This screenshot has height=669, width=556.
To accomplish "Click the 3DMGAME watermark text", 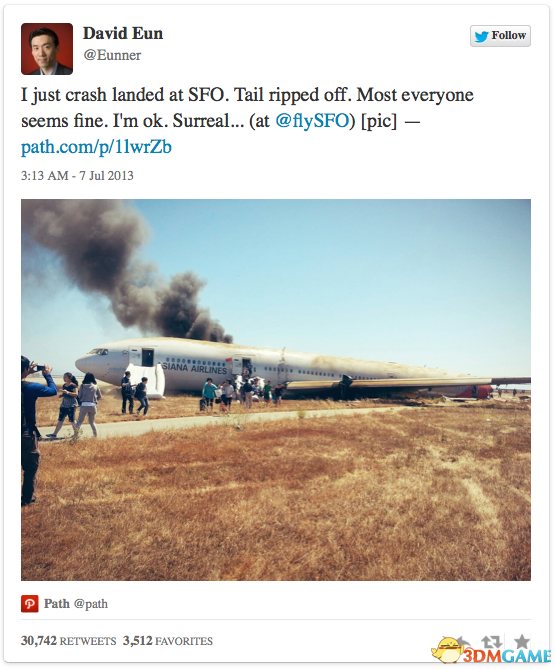I will coord(508,656).
